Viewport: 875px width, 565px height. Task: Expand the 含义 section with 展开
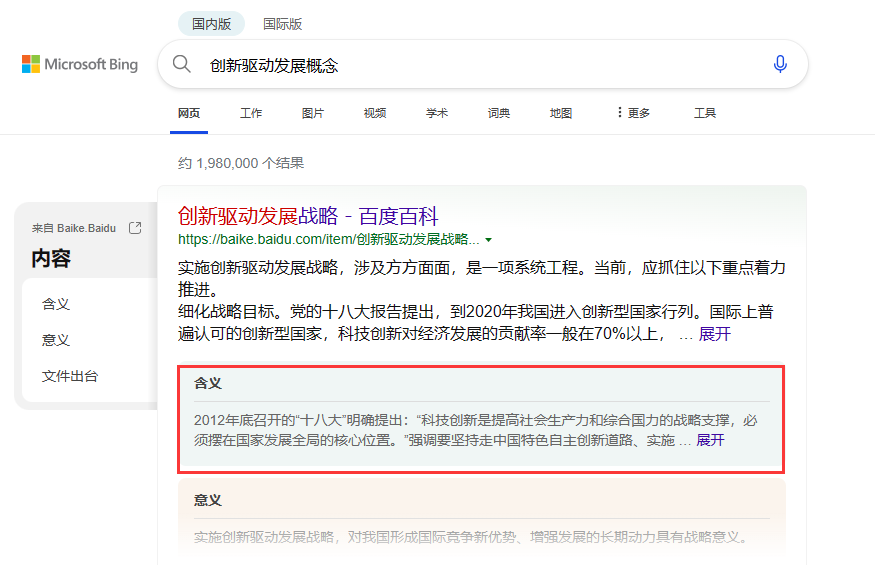tap(710, 440)
